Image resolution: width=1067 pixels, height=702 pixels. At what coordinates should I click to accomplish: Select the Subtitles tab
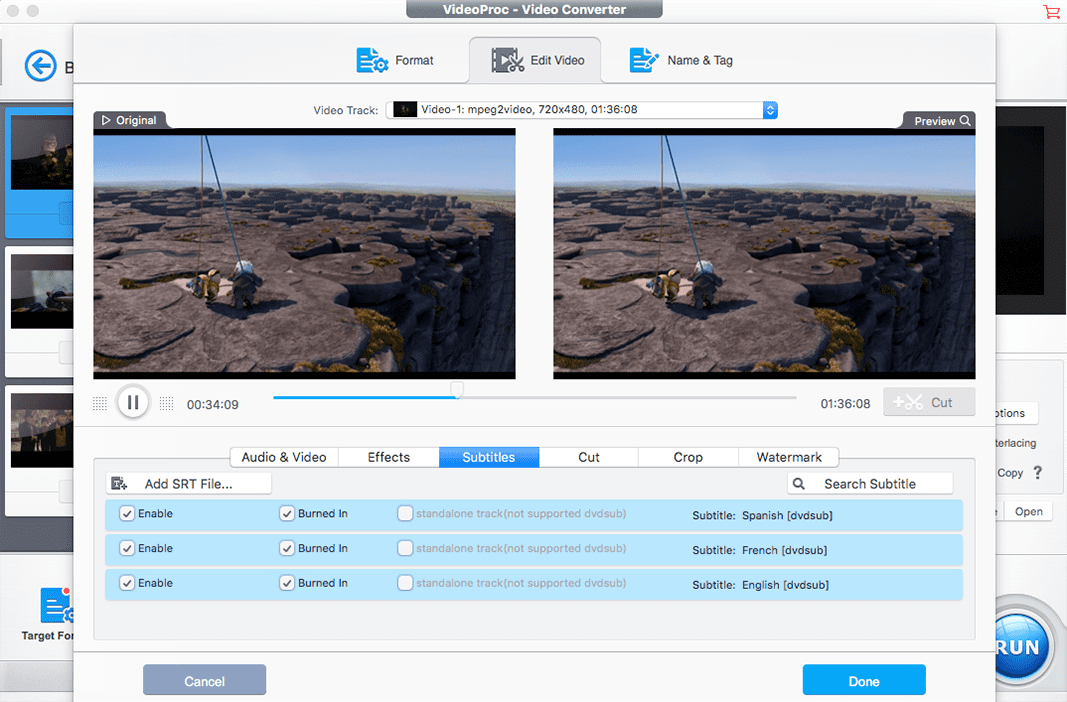click(x=489, y=457)
